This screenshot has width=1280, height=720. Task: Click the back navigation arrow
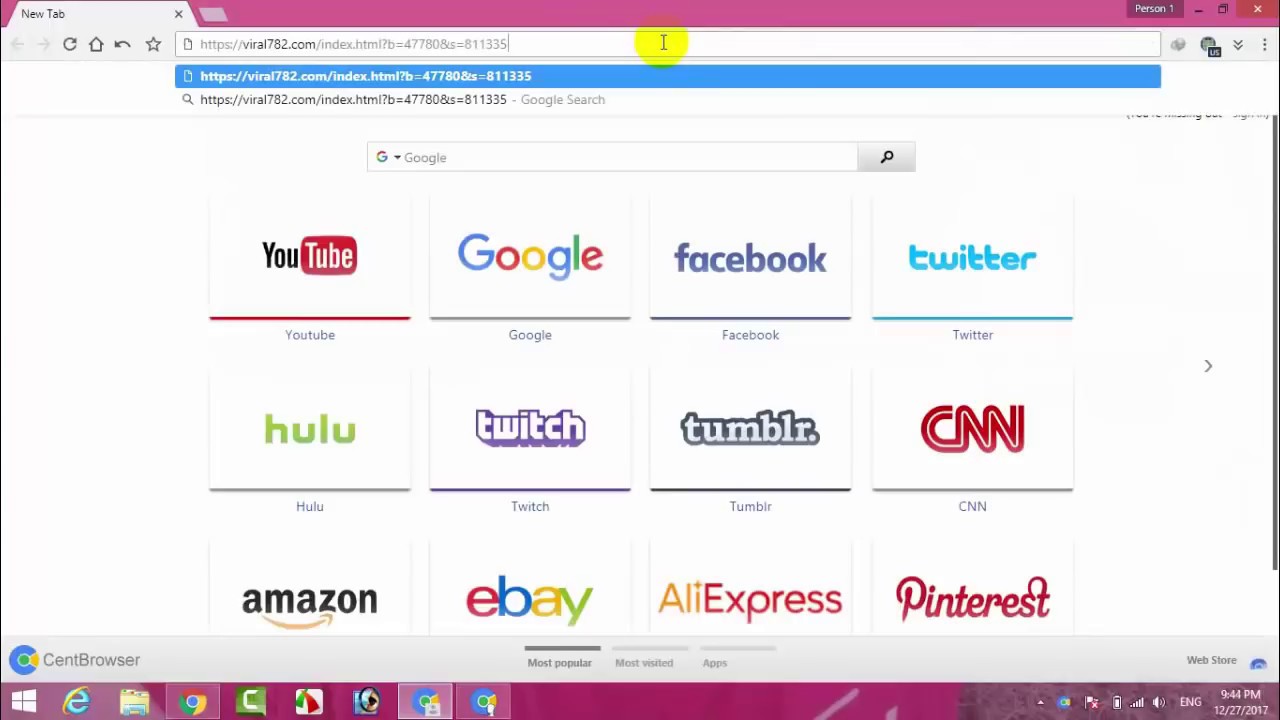(x=17, y=44)
